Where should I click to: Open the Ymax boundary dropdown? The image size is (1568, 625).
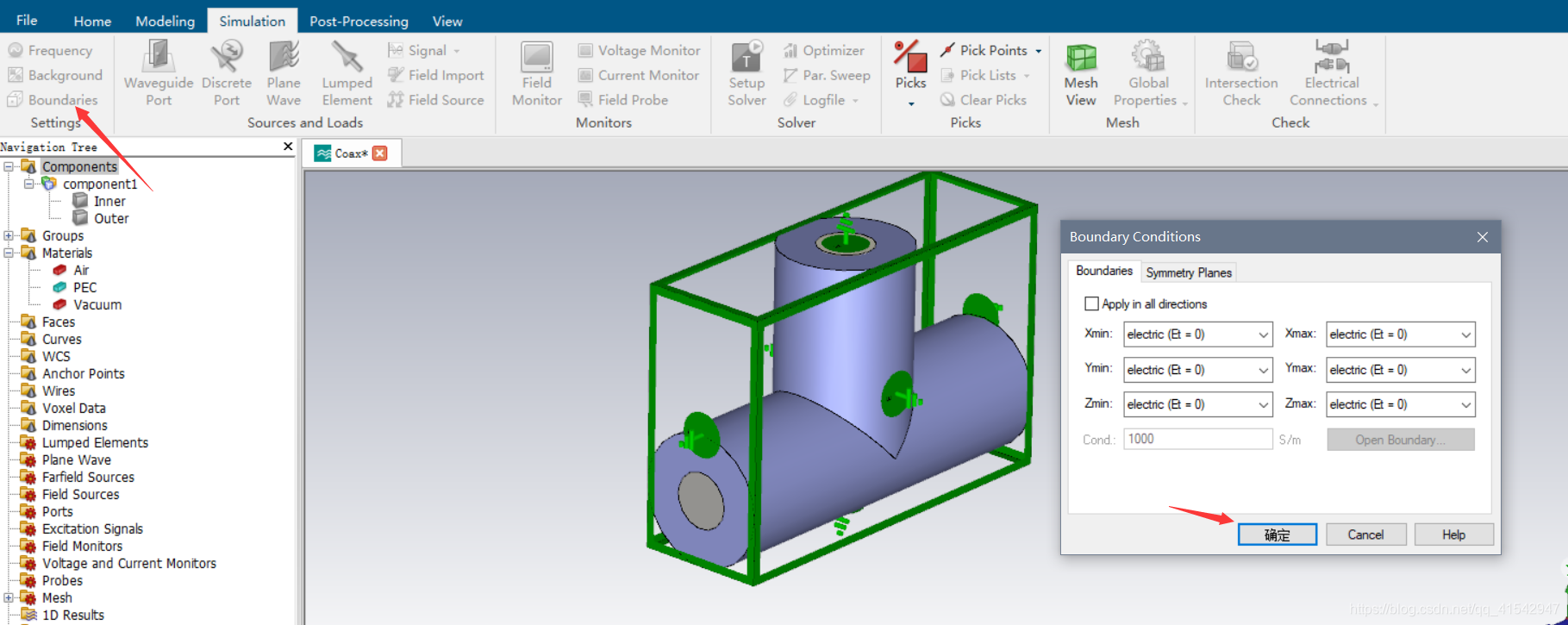1401,370
